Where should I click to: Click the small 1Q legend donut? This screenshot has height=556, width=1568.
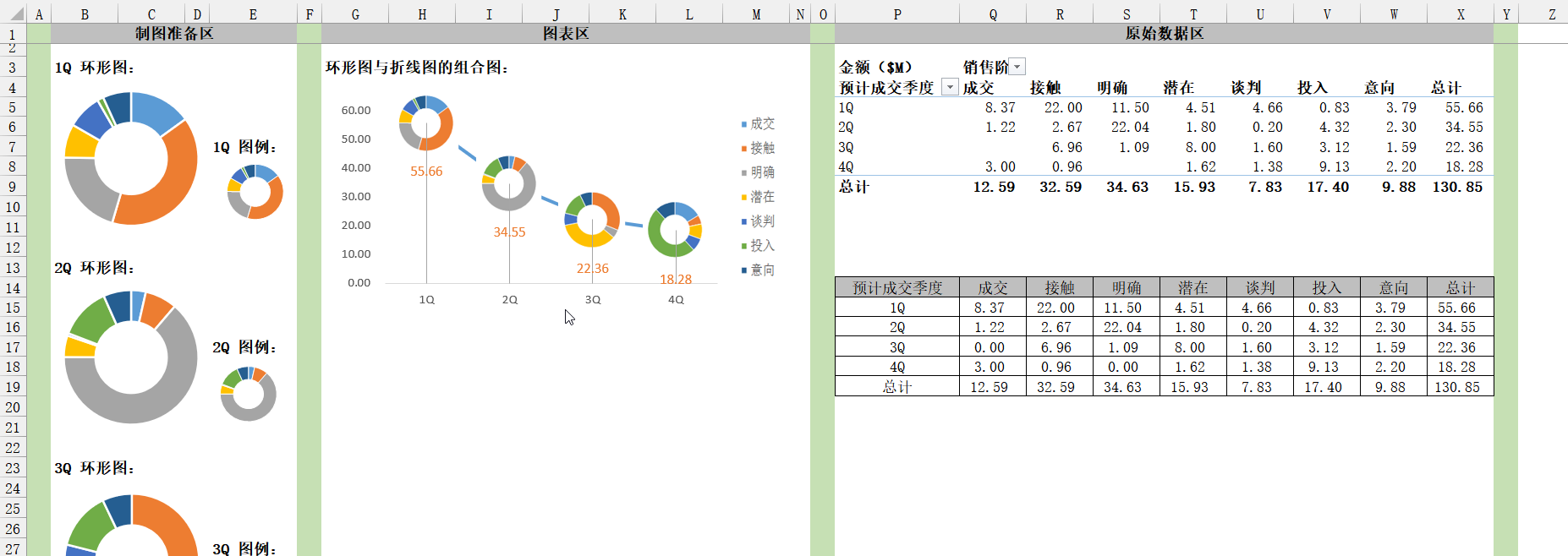(255, 192)
